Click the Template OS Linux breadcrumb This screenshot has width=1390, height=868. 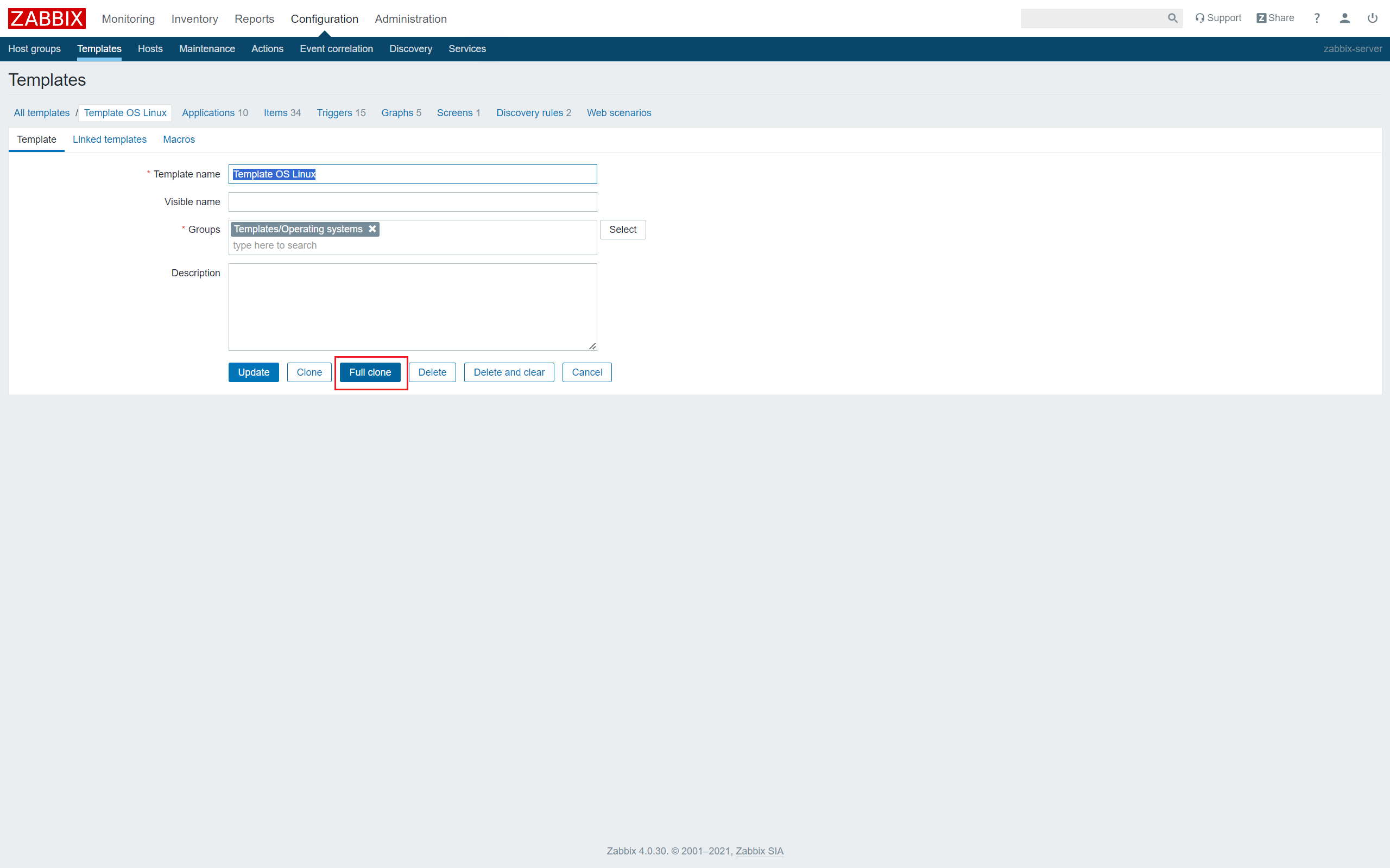pyautogui.click(x=125, y=113)
